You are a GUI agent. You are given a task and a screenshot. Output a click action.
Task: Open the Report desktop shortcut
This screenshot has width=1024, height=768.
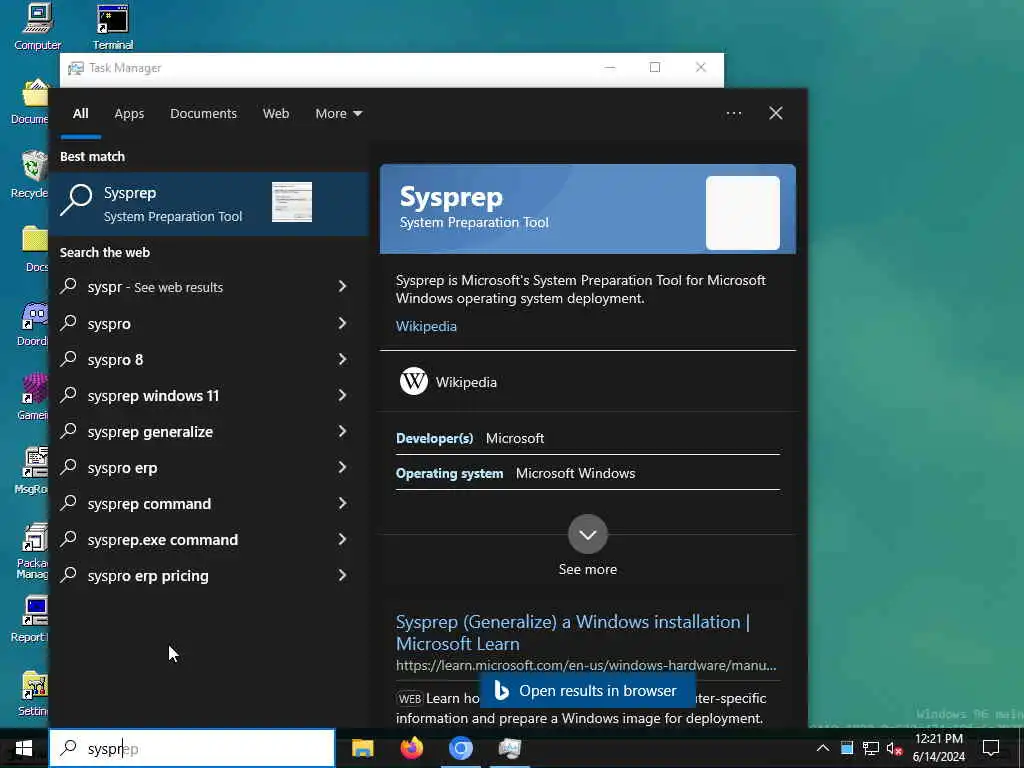point(31,618)
